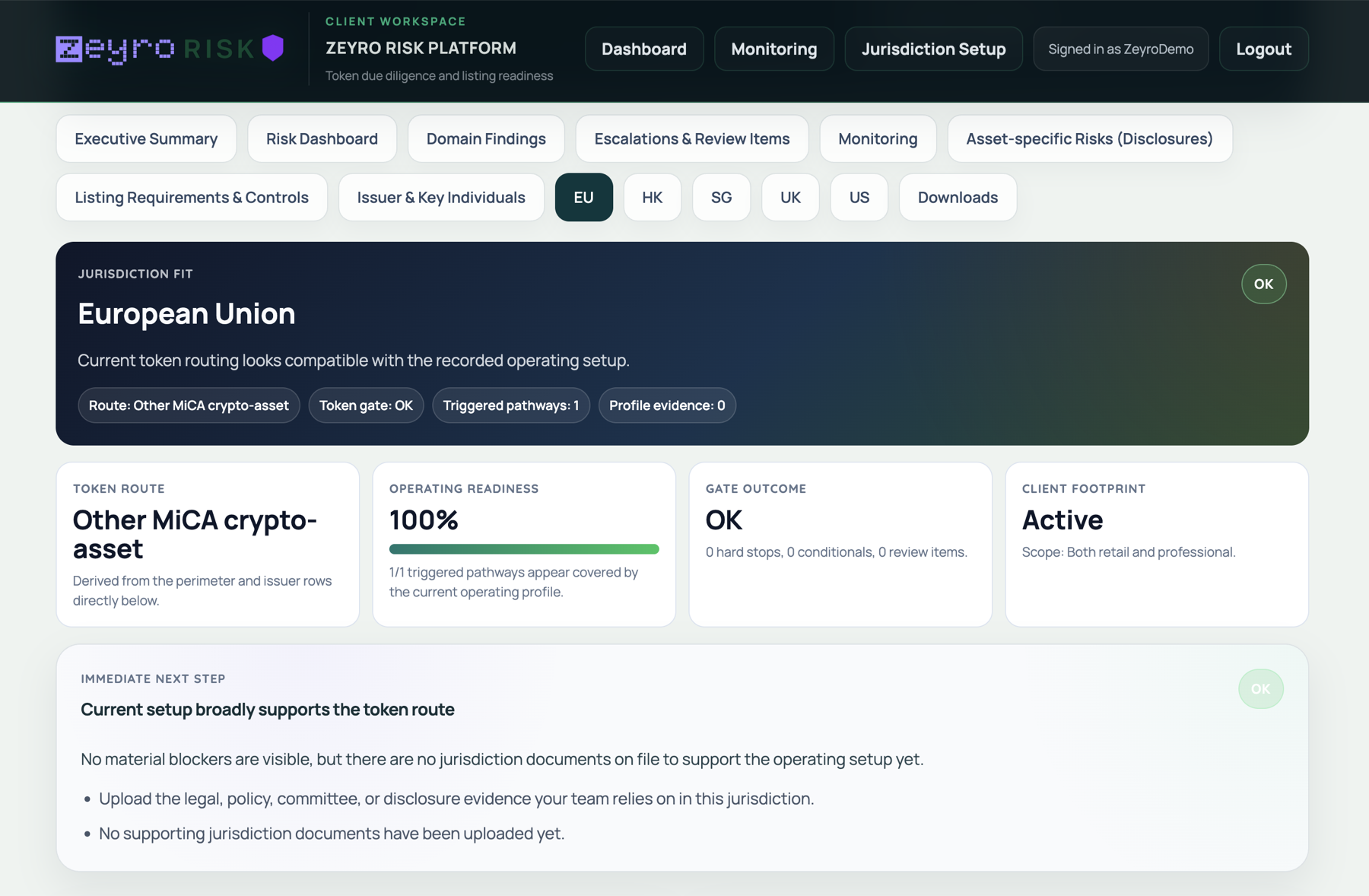Open the US jurisdiction tab
Viewport: 1369px width, 896px height.
point(859,197)
